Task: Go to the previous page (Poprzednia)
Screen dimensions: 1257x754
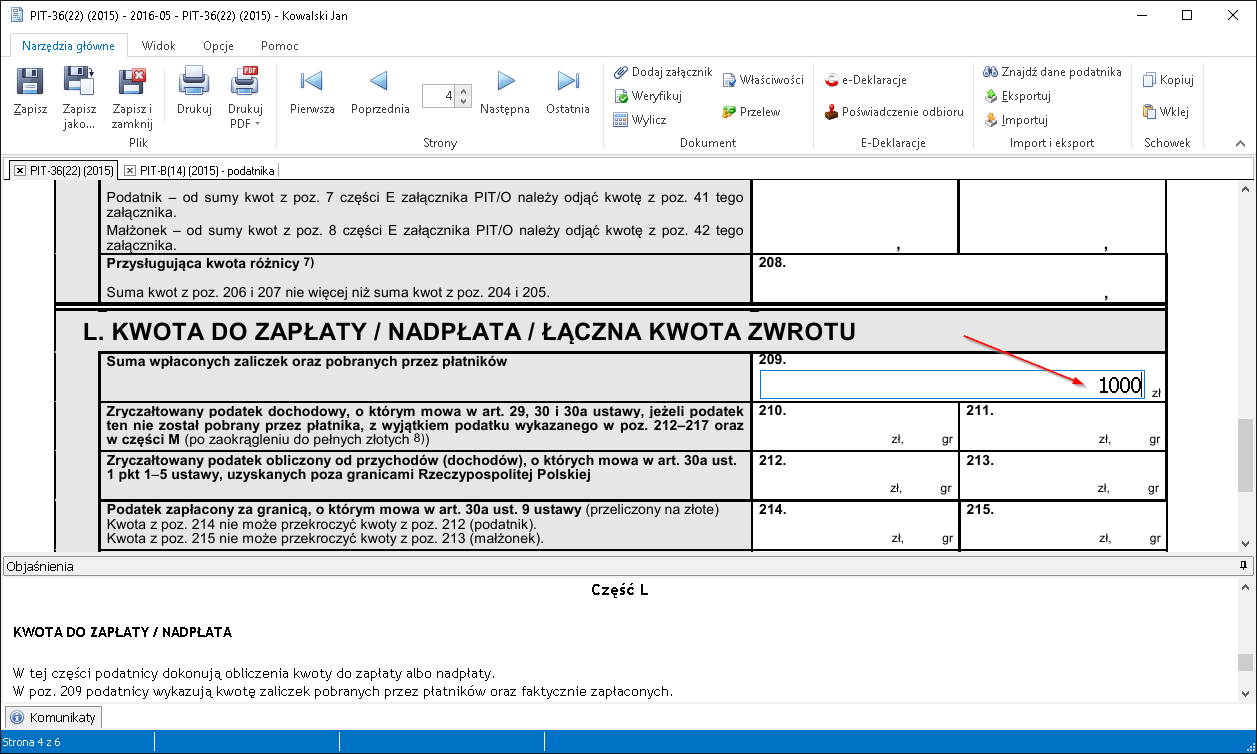Action: click(x=379, y=82)
